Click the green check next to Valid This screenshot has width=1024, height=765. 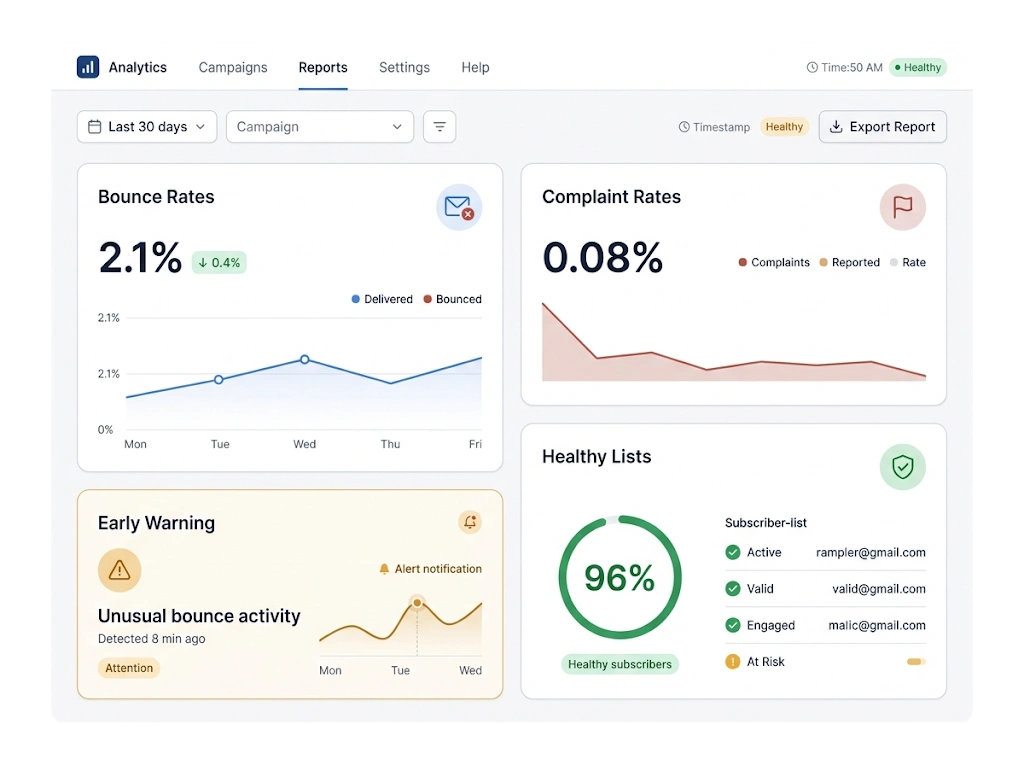pyautogui.click(x=733, y=589)
